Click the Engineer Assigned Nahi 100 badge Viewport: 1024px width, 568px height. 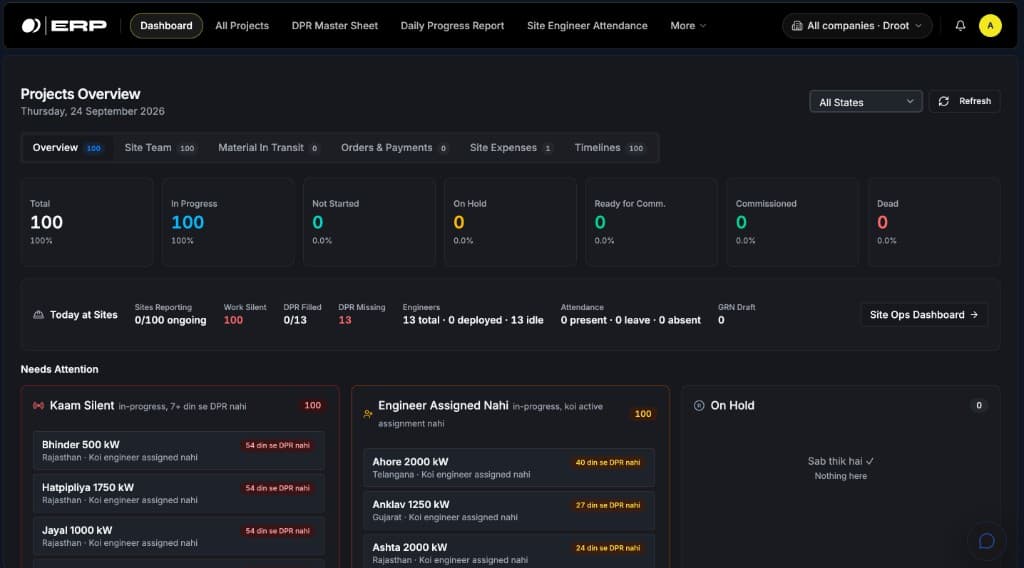coord(643,414)
